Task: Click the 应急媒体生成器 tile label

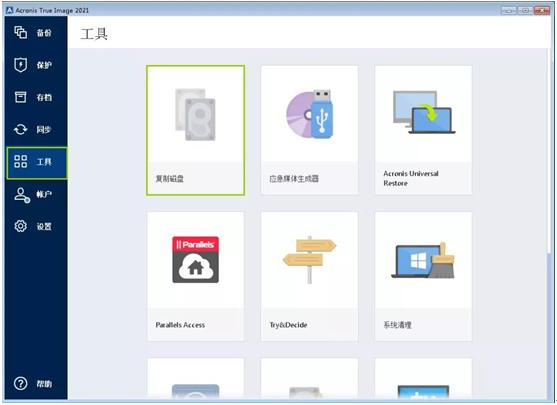Action: [x=294, y=179]
